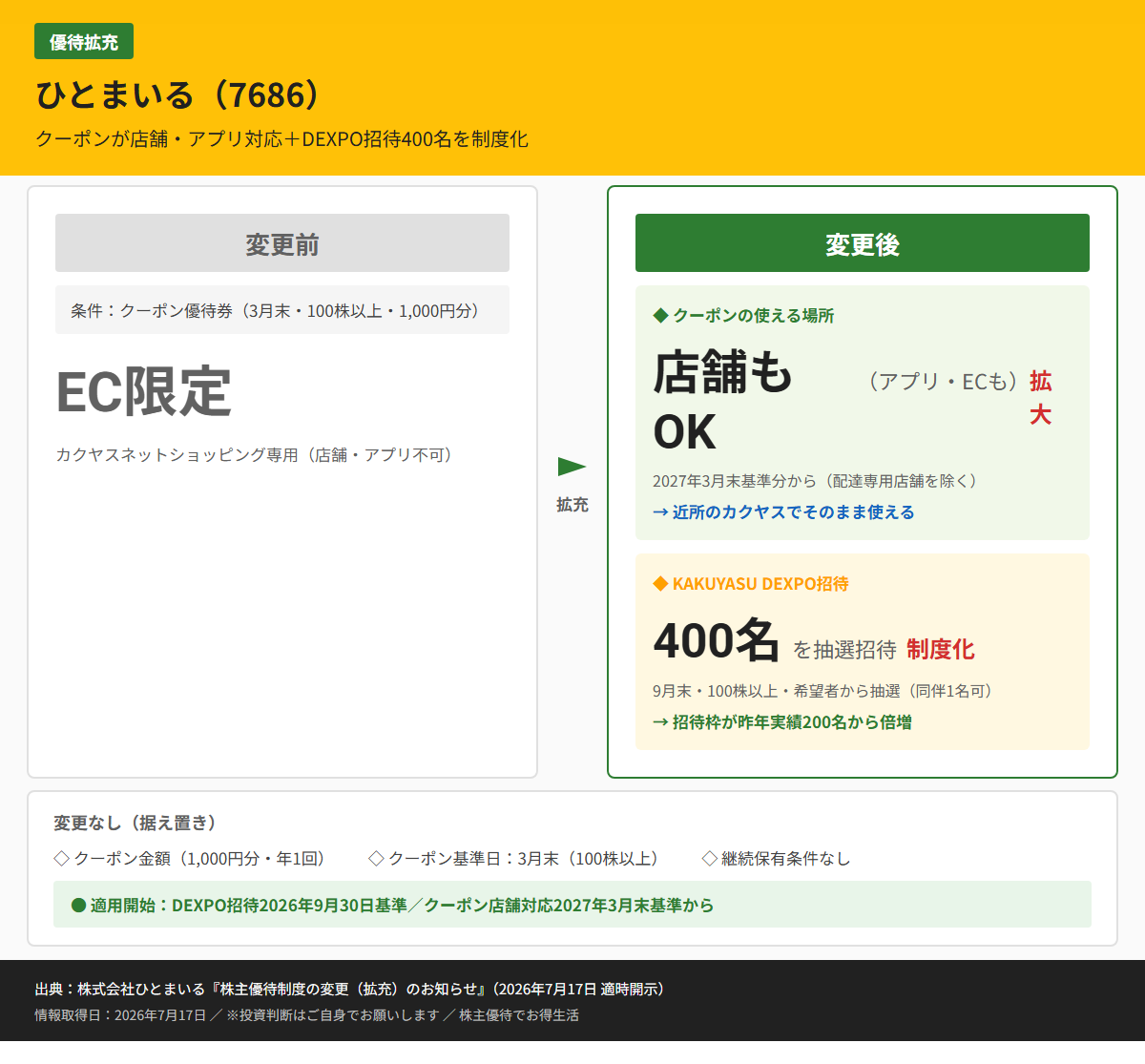
Task: Click the 継続保有条件なし item
Action: click(x=785, y=859)
